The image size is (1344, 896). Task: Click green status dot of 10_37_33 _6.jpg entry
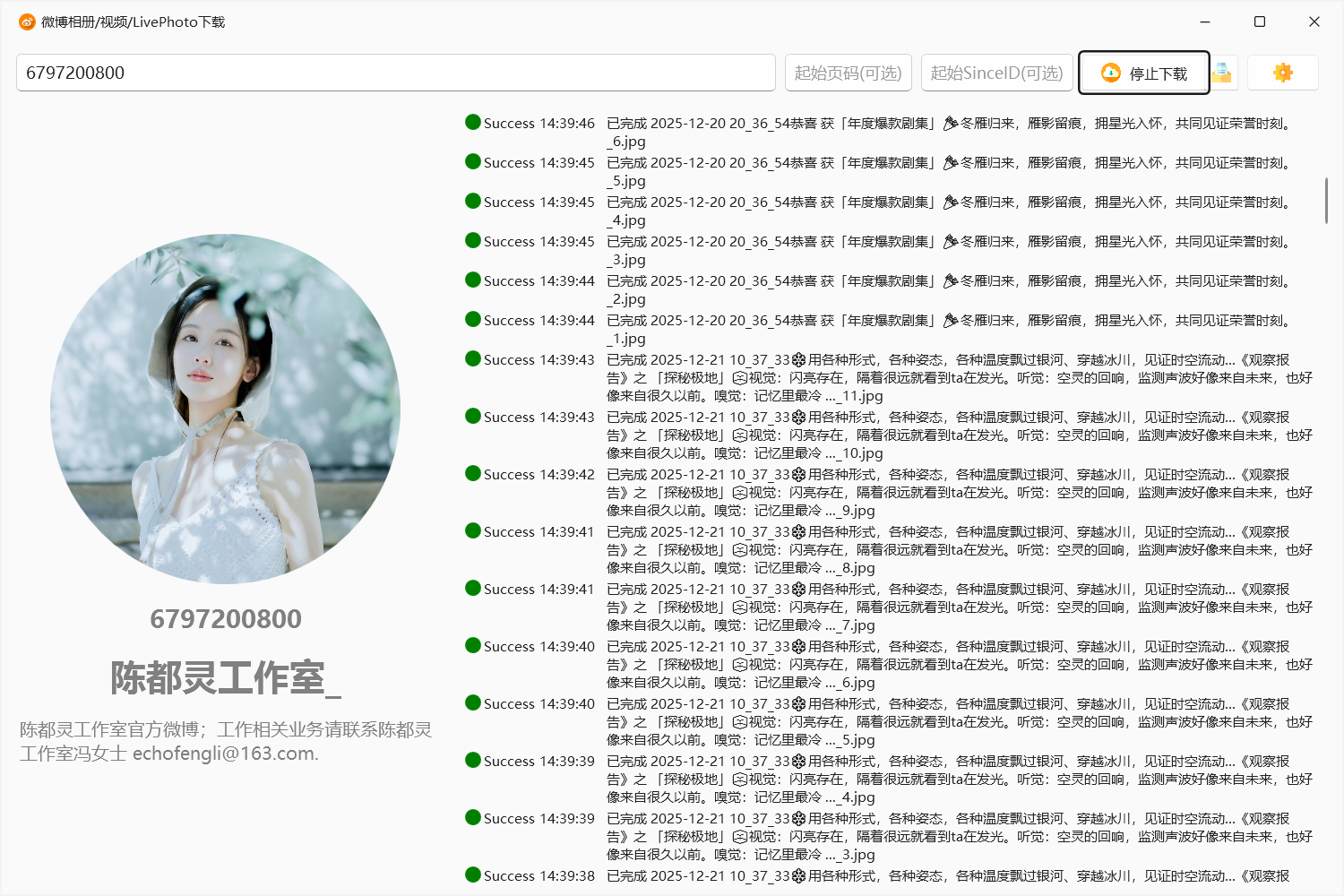473,645
